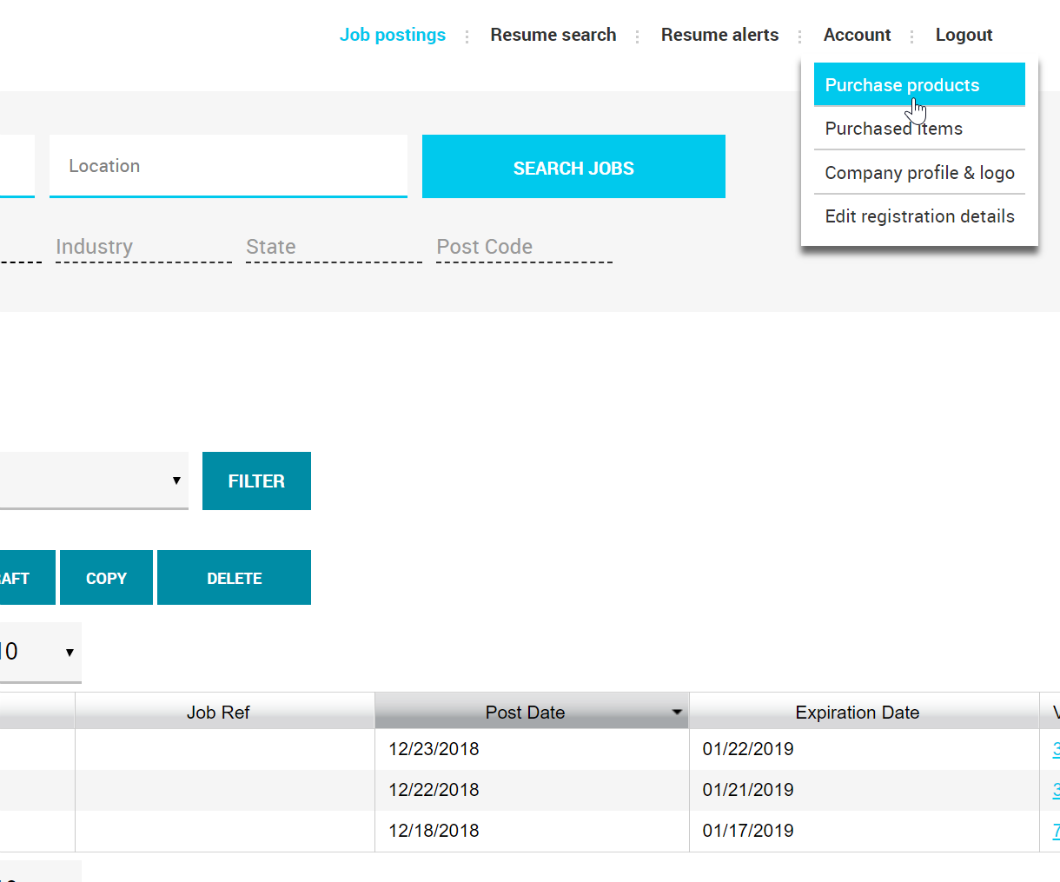The width and height of the screenshot is (1060, 882).
Task: Open the rows-per-page dropdown
Action: coord(41,652)
